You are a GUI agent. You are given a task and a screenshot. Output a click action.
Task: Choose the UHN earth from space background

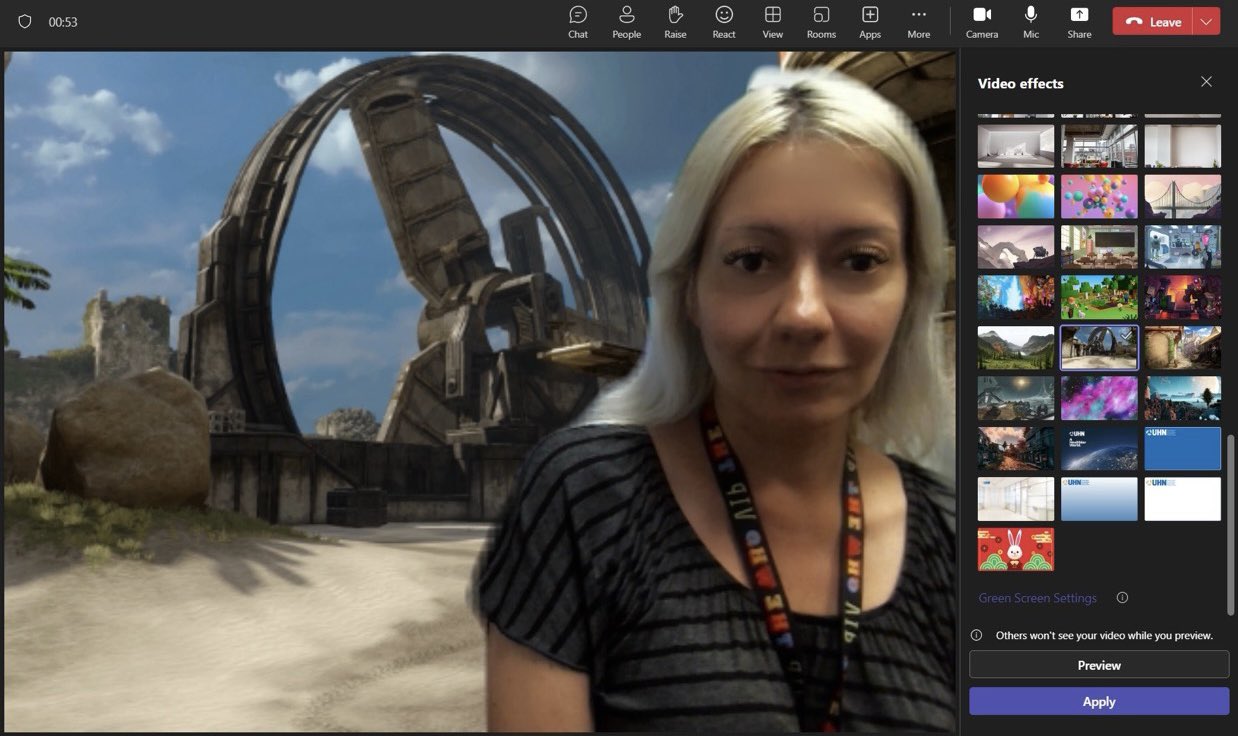[1099, 448]
